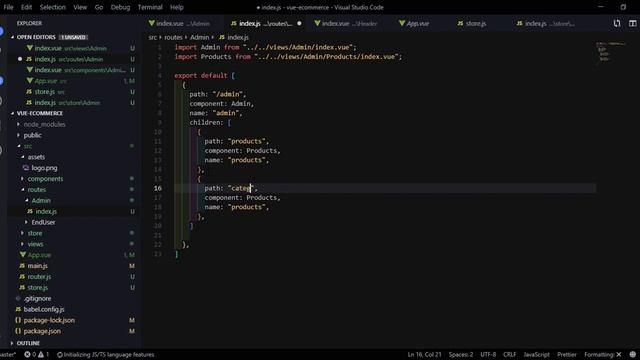The width and height of the screenshot is (640, 360).
Task: Click the routes breadcrumb
Action: (x=173, y=37)
